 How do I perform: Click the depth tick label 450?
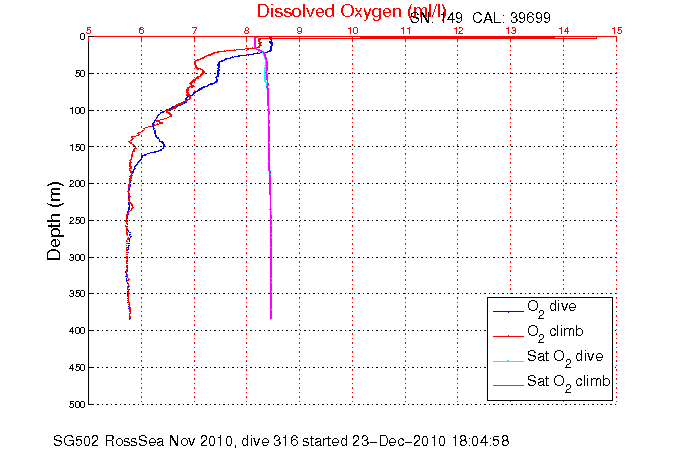[x=77, y=368]
